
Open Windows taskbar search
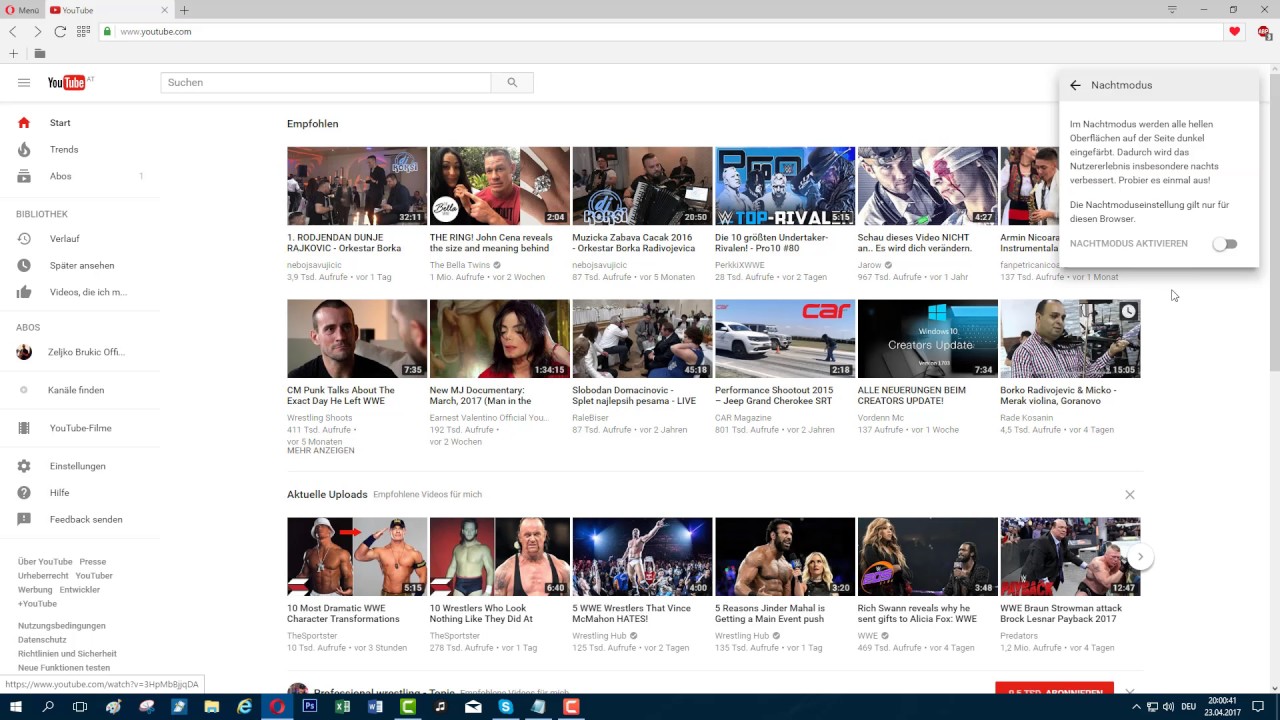48,707
